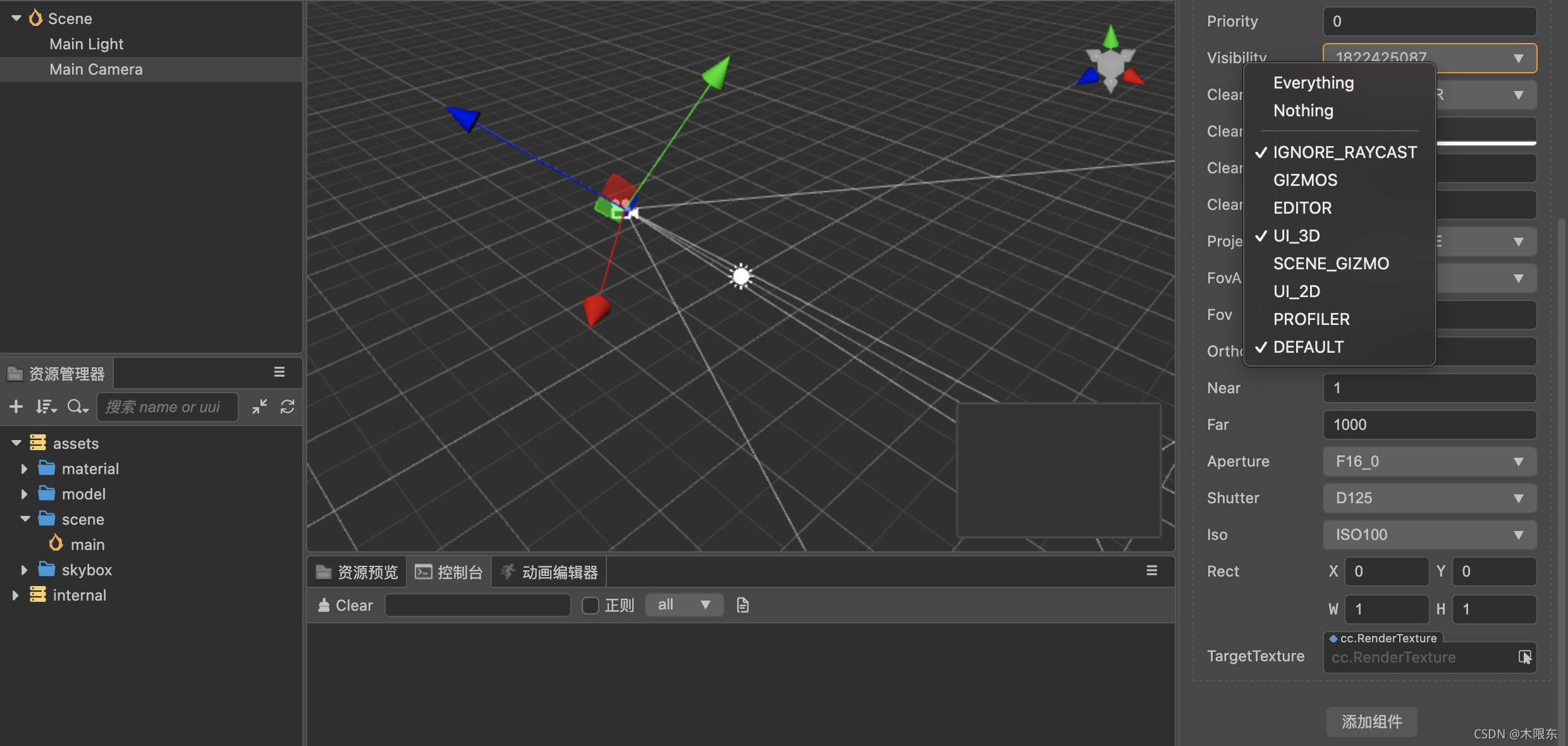Open the console log file icon
Image resolution: width=1568 pixels, height=746 pixels.
(x=742, y=605)
